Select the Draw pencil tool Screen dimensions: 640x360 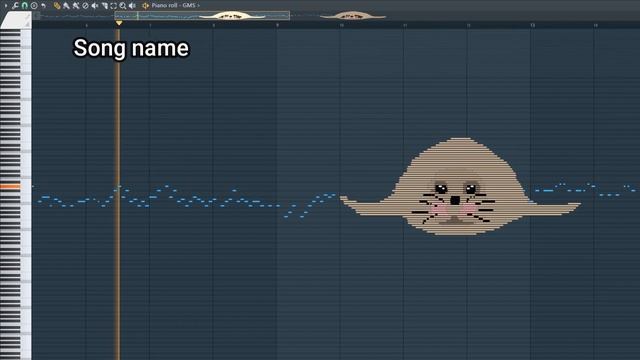click(57, 6)
